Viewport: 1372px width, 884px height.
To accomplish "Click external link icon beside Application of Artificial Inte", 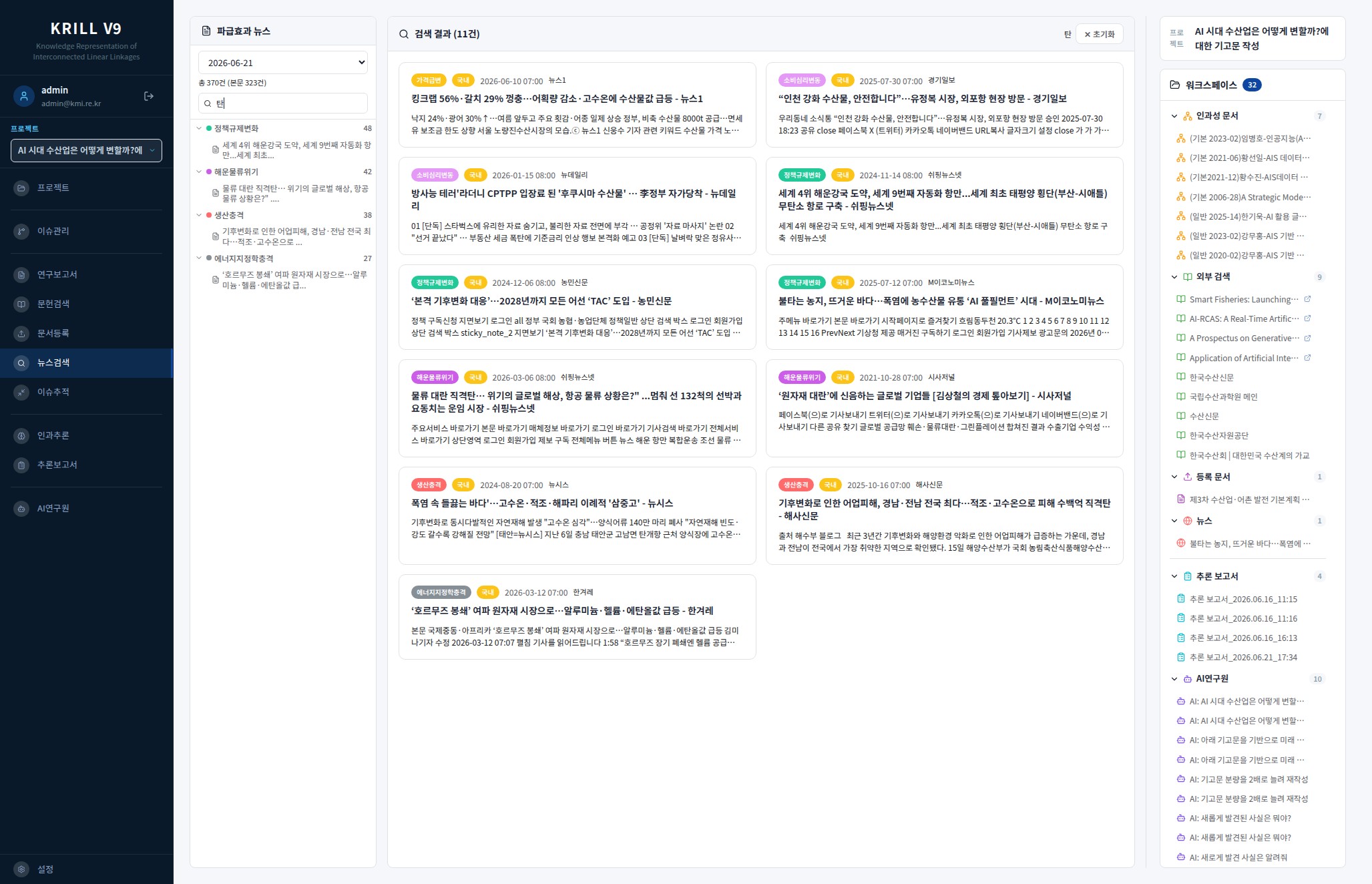I will 1307,358.
